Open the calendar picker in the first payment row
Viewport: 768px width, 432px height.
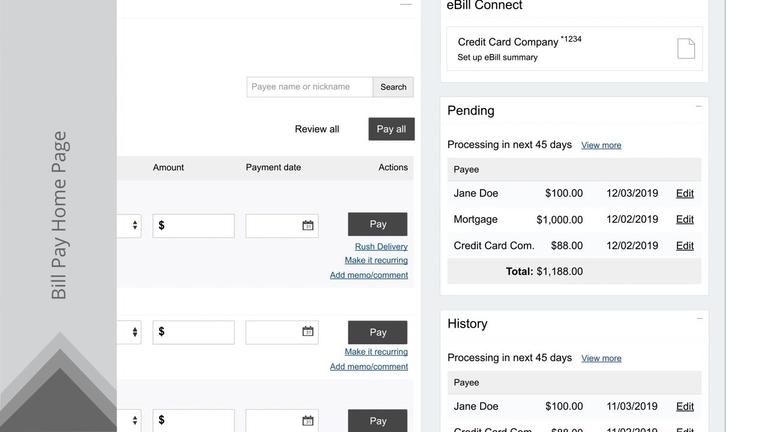[x=308, y=226]
